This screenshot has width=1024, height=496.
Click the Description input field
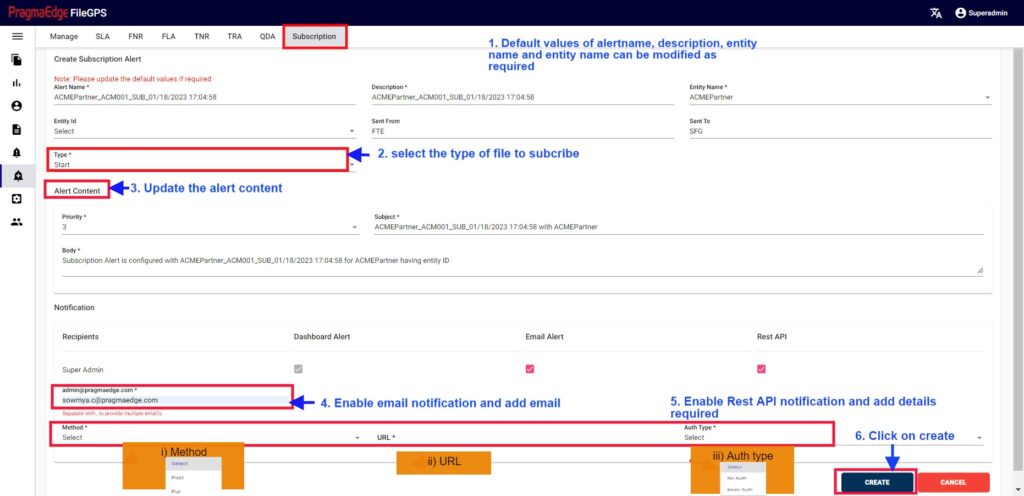(522, 97)
